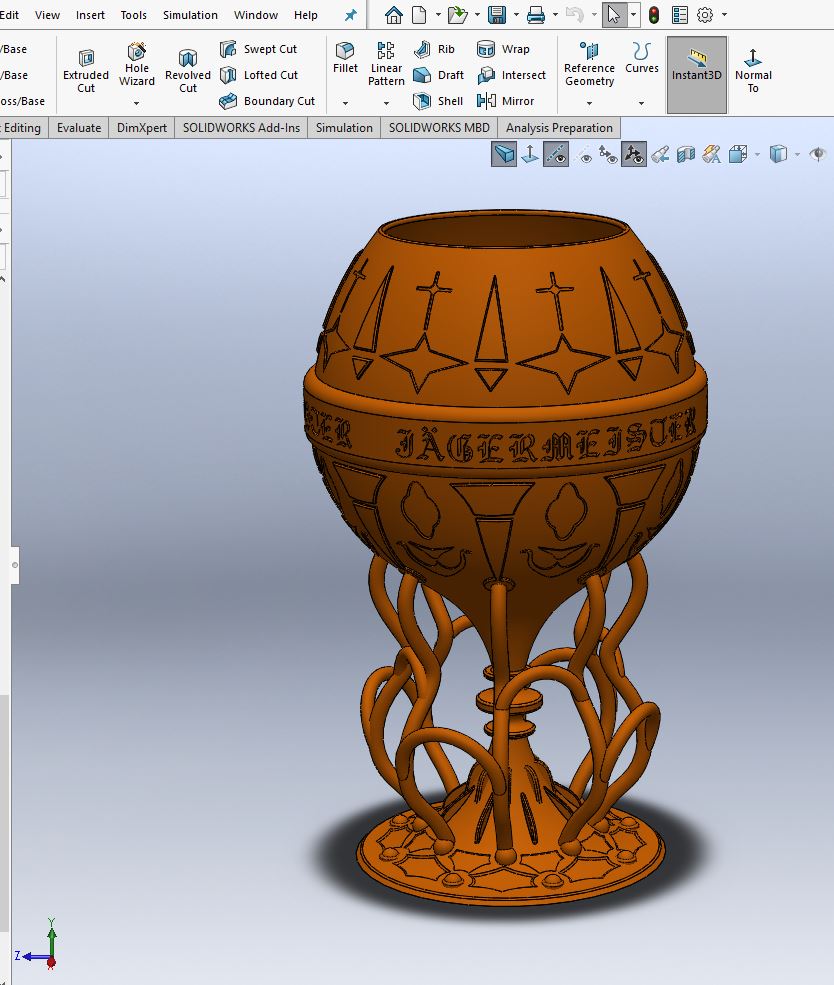This screenshot has height=985, width=834.
Task: Choose the Swept Cut tool
Action: tap(259, 49)
